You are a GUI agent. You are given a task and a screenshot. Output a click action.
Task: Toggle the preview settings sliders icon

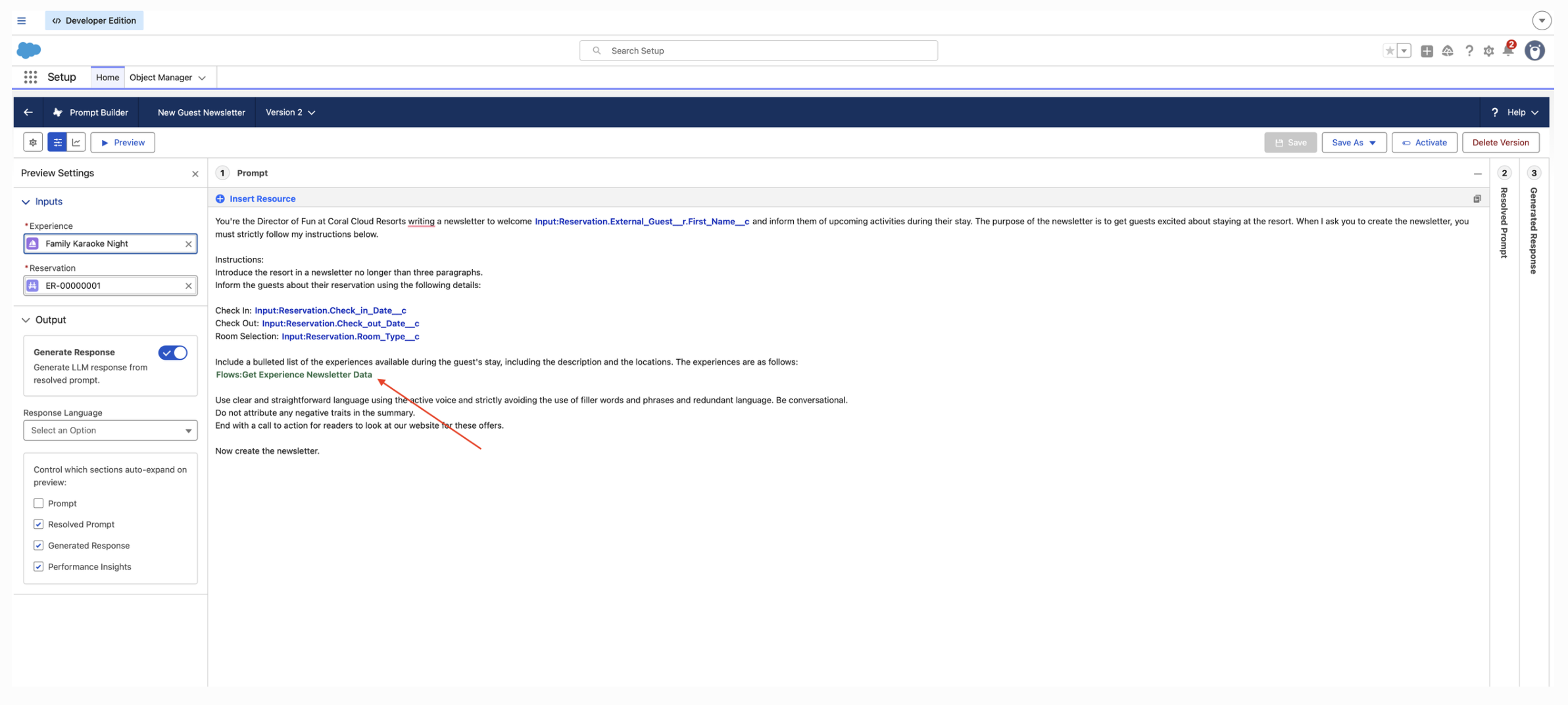click(57, 142)
